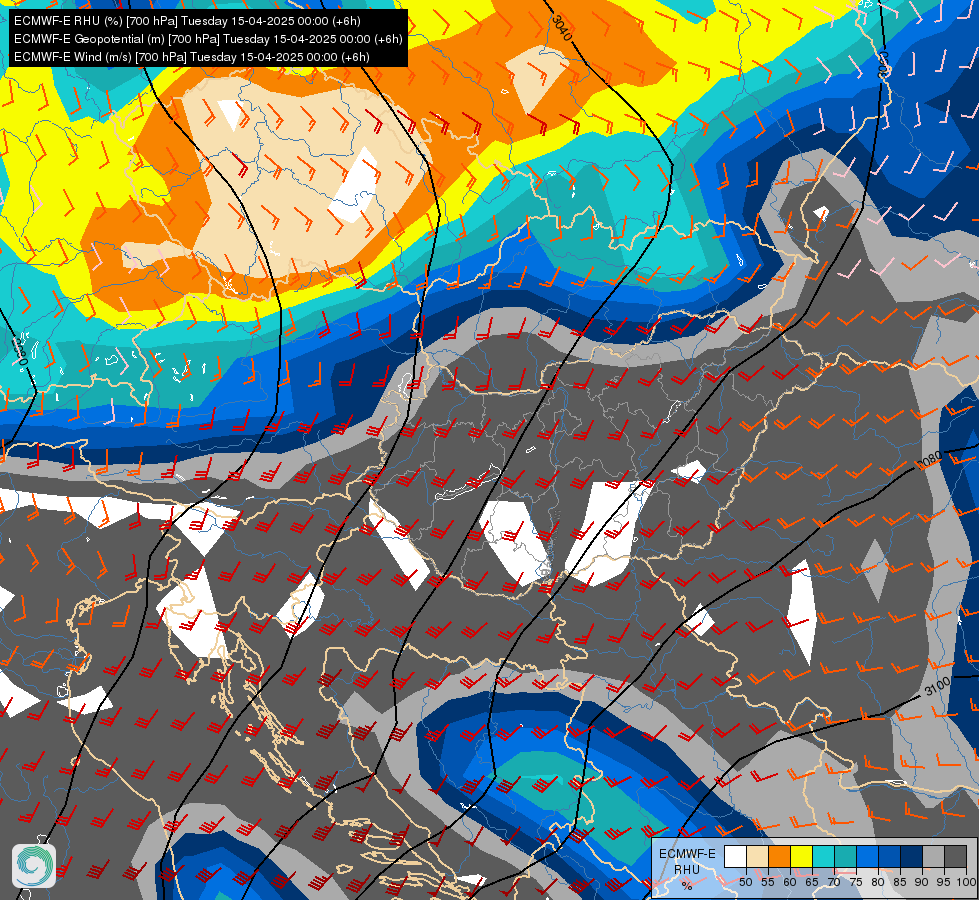Screen dimensions: 979x900
Task: Click the 'ECMWF-E RHU (%)' title line
Action: 187,21
